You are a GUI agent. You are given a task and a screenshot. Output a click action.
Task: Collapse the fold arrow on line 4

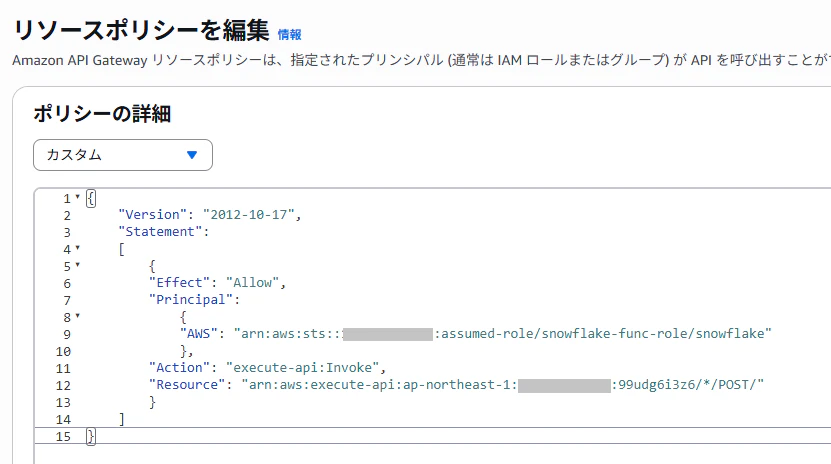coord(77,248)
